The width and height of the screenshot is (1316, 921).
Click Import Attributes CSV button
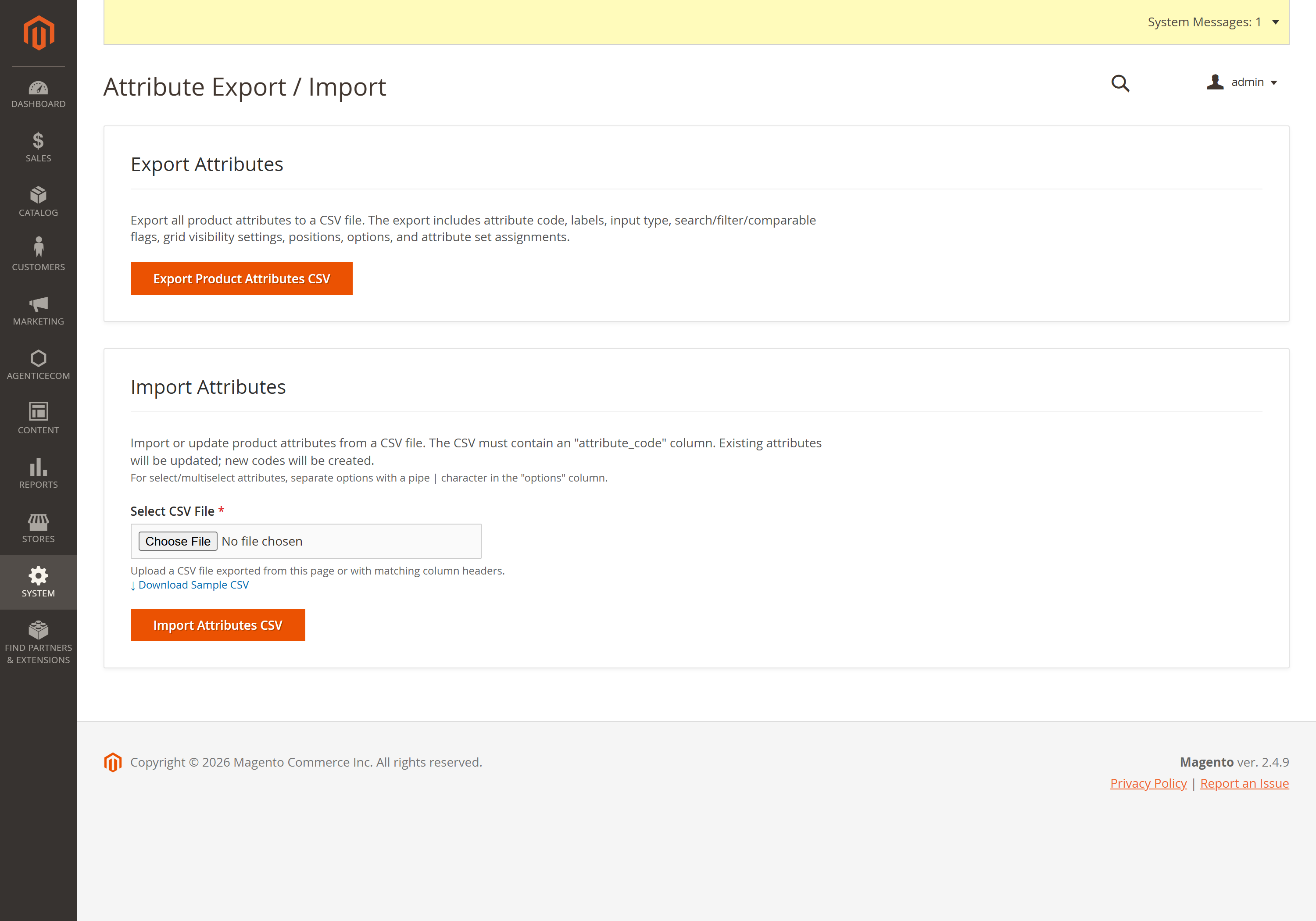point(218,625)
